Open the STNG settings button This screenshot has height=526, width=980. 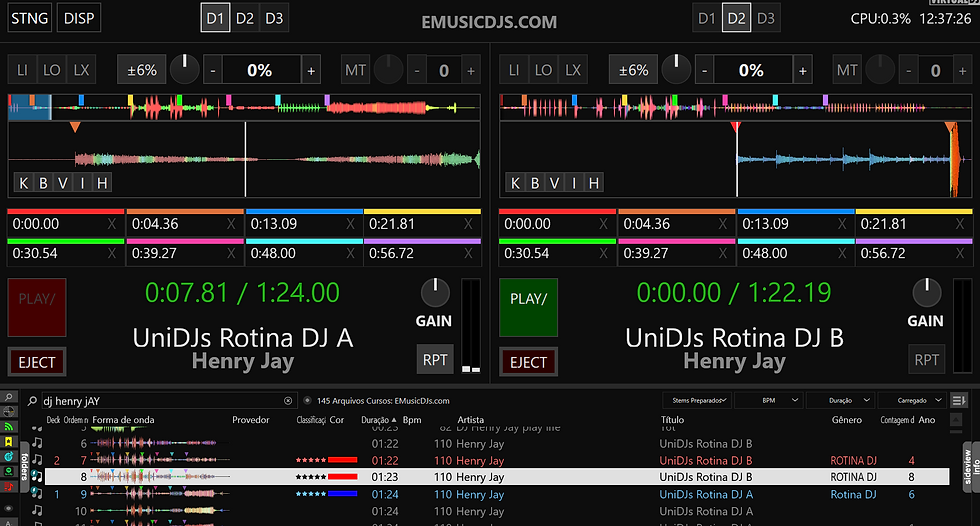click(29, 18)
